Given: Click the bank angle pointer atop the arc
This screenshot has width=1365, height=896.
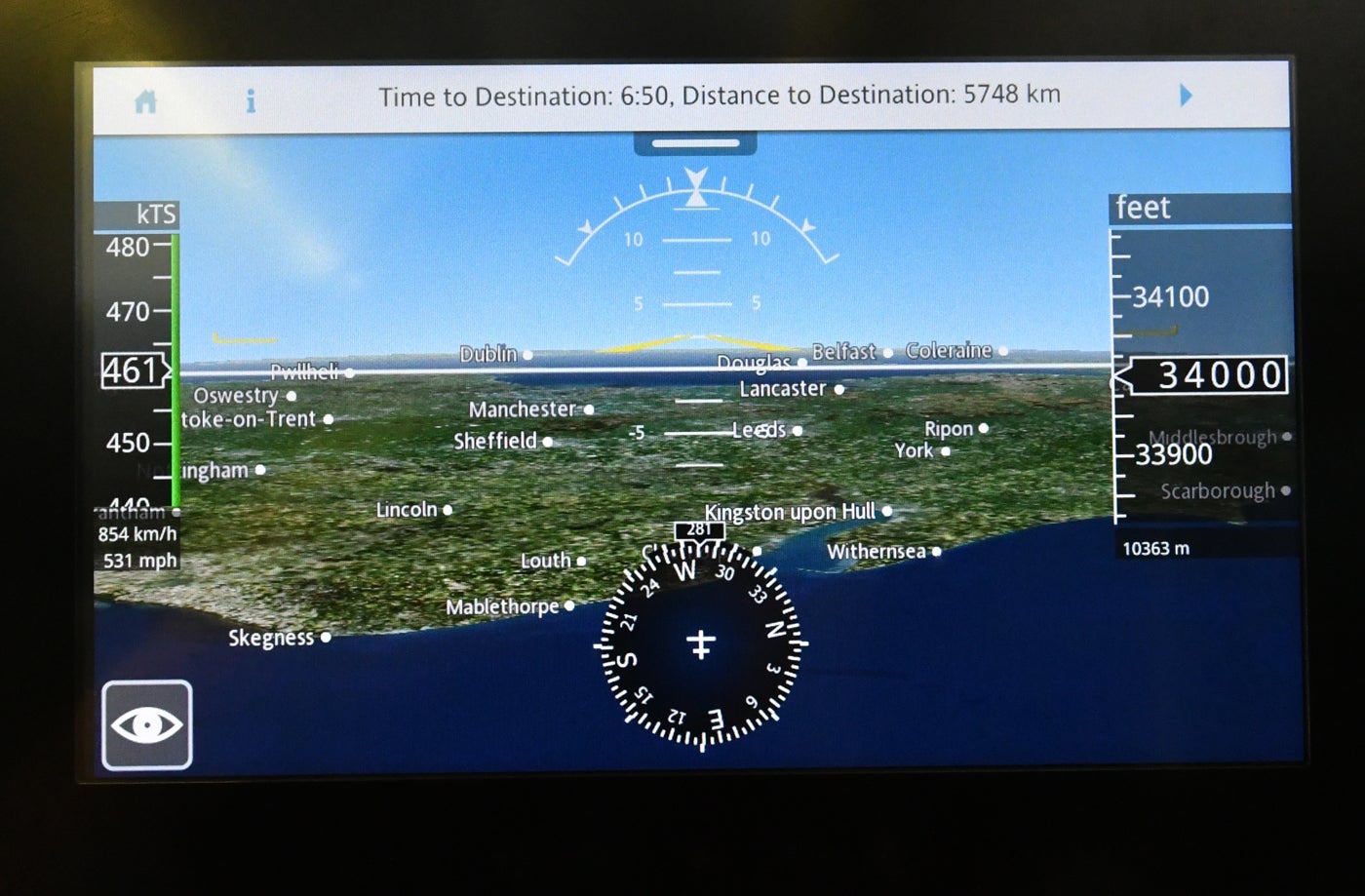Looking at the screenshot, I should (695, 187).
